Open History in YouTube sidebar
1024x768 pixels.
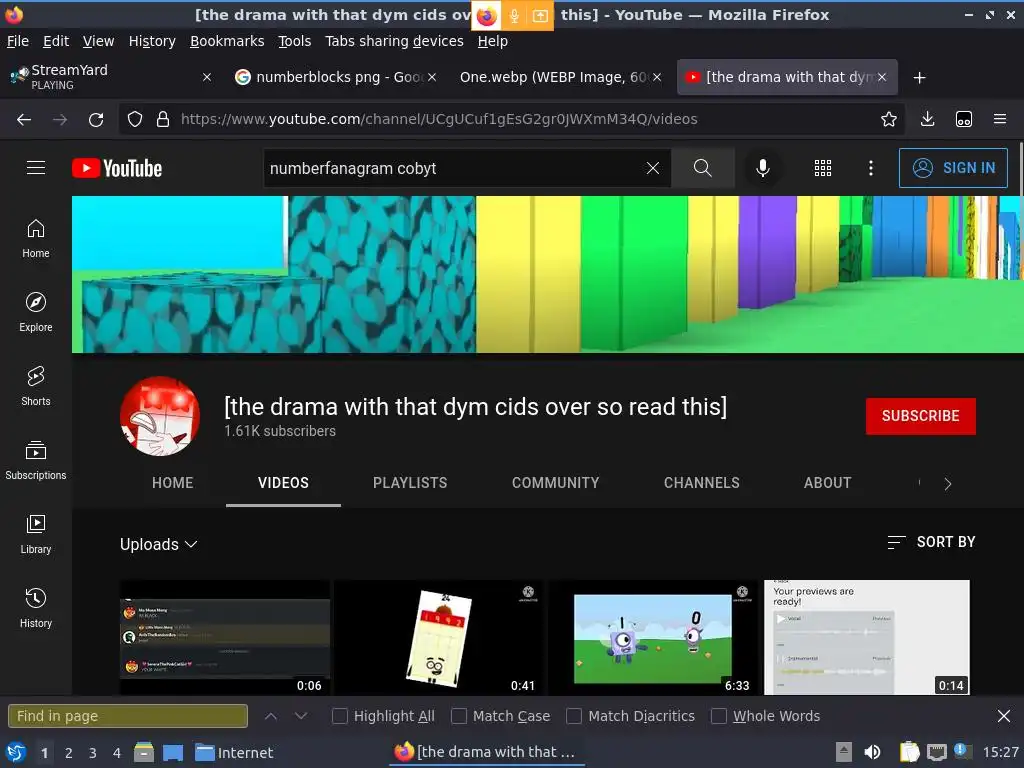point(36,608)
